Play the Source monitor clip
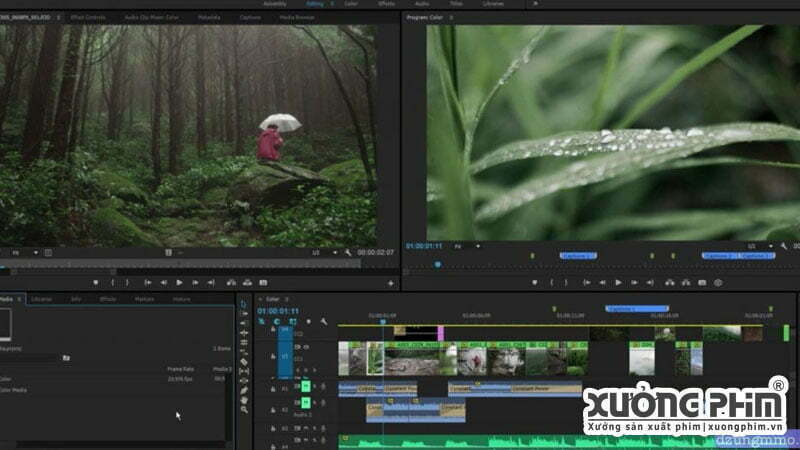This screenshot has width=800, height=450. pyautogui.click(x=180, y=283)
